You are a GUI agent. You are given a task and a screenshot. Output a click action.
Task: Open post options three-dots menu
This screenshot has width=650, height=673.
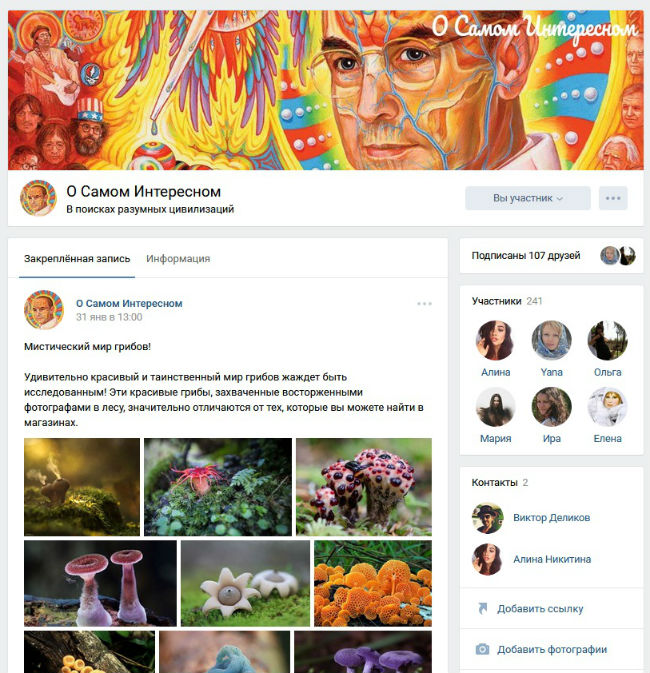coord(424,303)
